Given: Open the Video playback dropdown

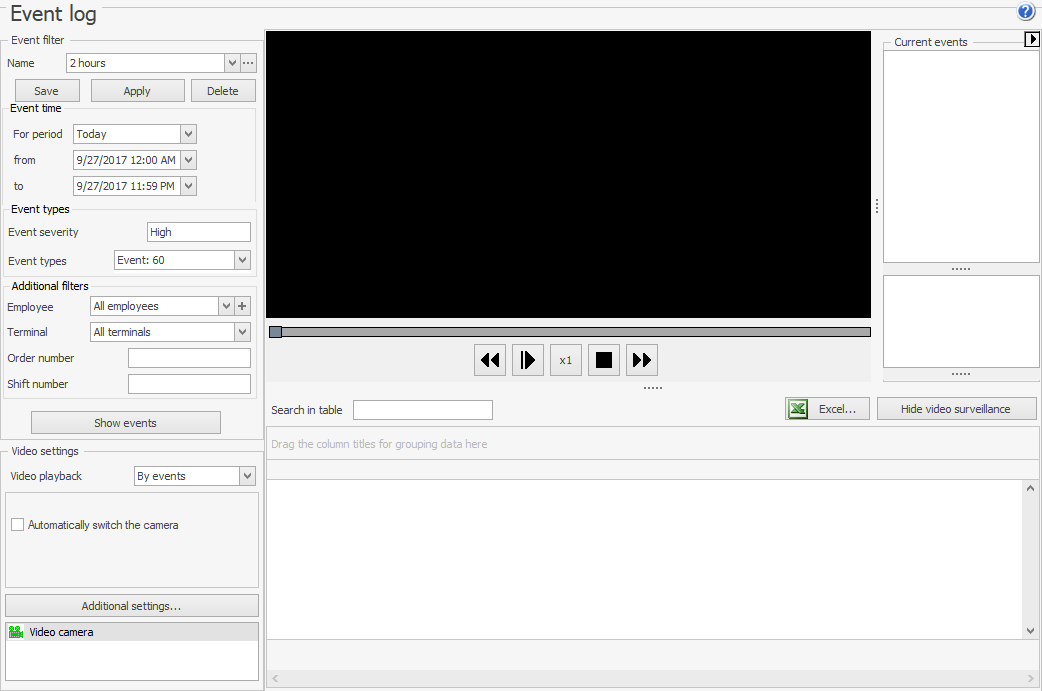Looking at the screenshot, I should [248, 476].
